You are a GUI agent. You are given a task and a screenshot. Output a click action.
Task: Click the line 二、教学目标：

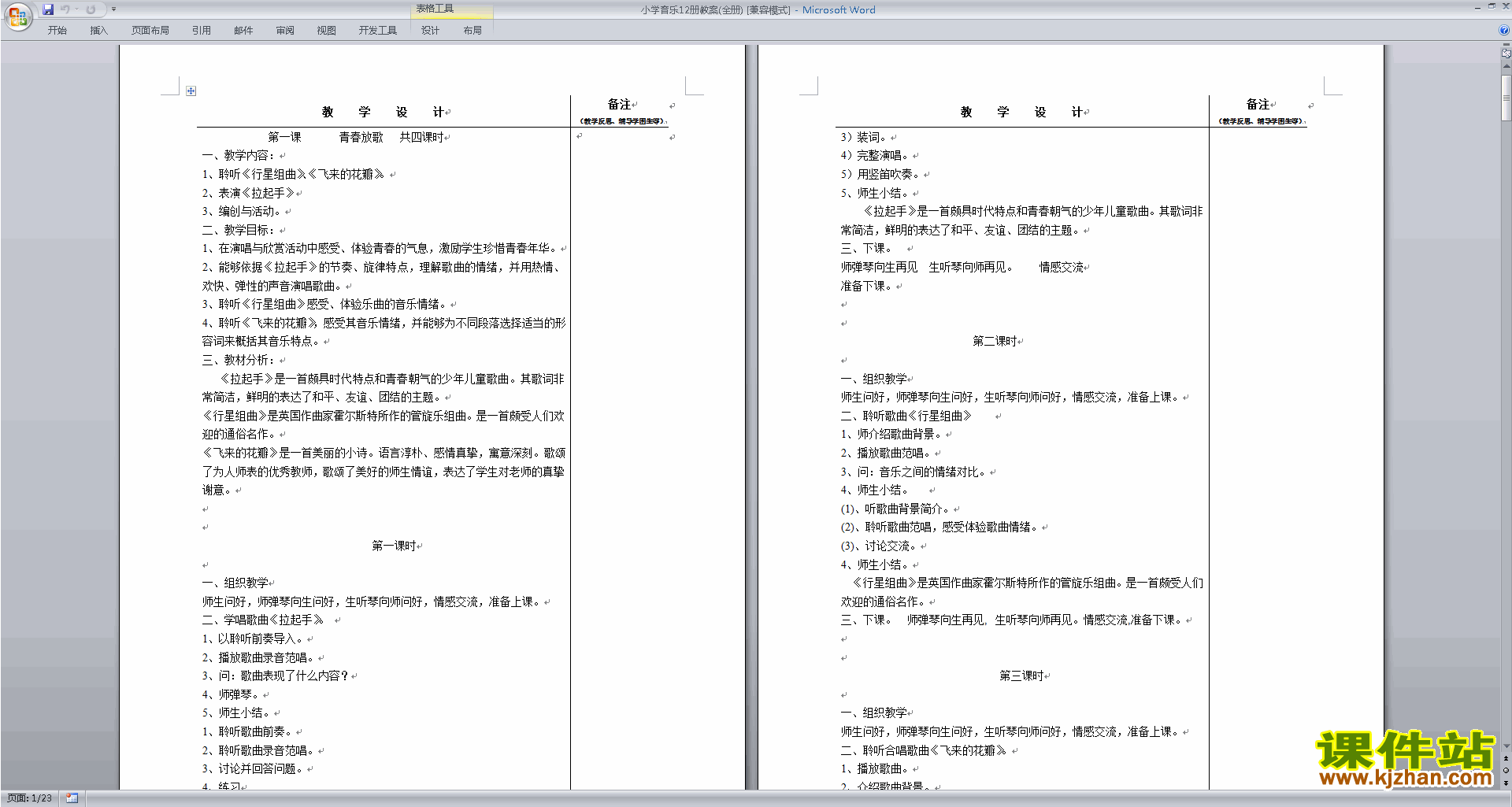(x=239, y=230)
